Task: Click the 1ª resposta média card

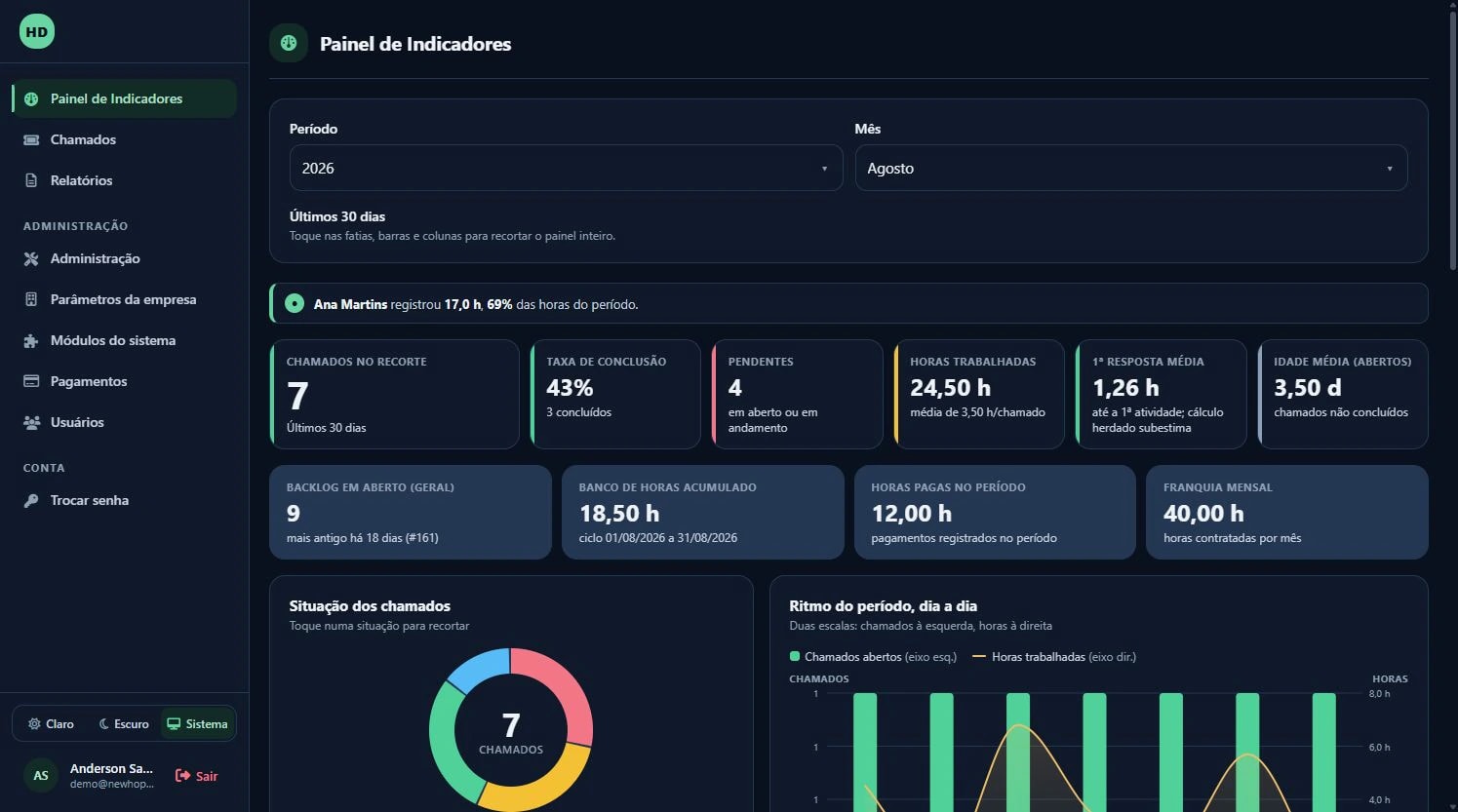Action: coord(1162,394)
